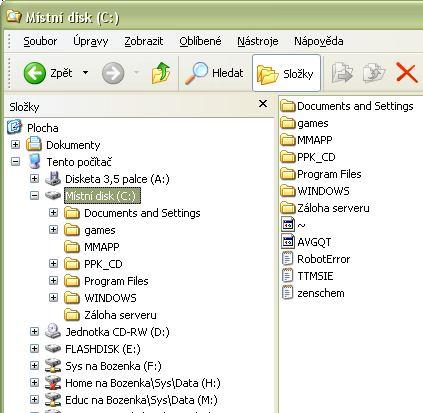Image resolution: width=423 pixels, height=413 pixels.
Task: Expand Home na Bozenka (H:) node
Action: tap(34, 383)
